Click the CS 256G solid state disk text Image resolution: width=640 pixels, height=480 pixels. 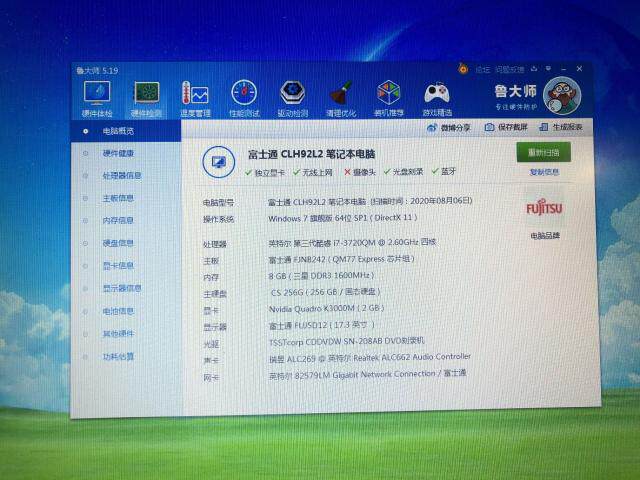point(325,292)
